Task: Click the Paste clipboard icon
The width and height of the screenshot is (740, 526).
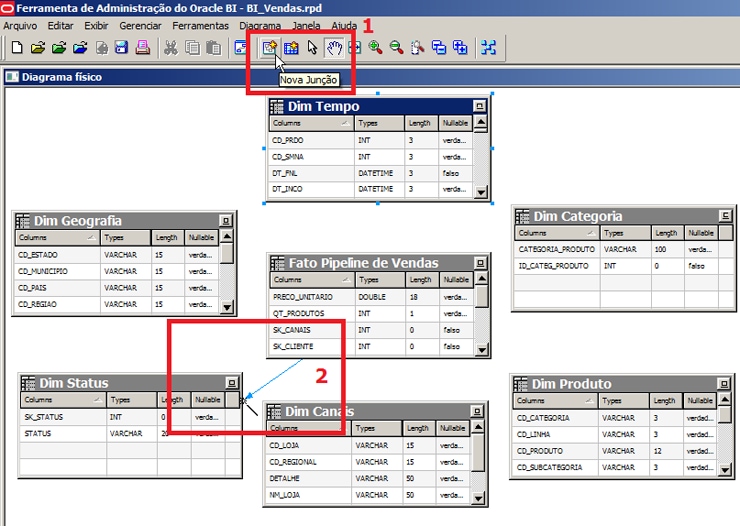Action: click(214, 48)
